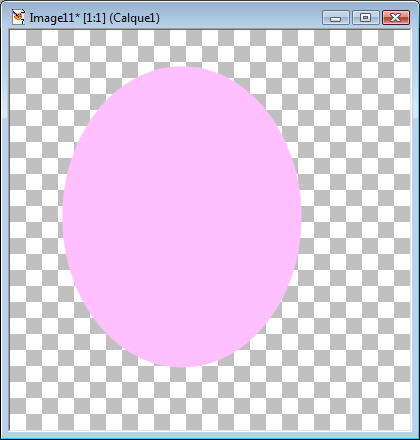The width and height of the screenshot is (420, 440).
Task: Click empty title bar space before minimize button
Action: tap(240, 17)
